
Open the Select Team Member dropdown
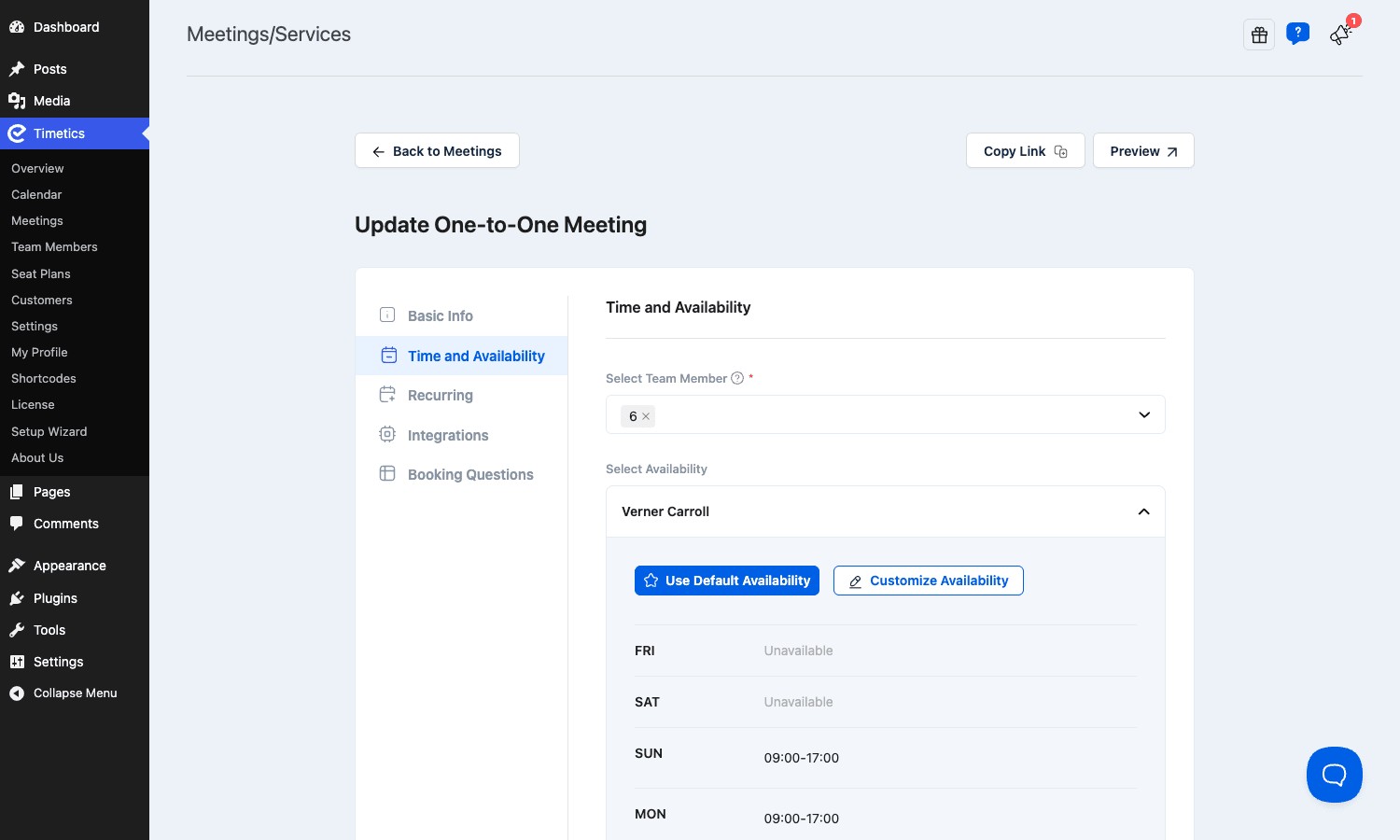1144,415
